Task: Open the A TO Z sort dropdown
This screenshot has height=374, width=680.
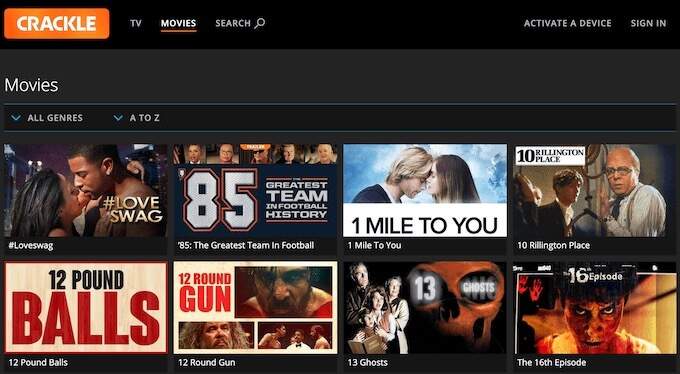Action: point(136,118)
